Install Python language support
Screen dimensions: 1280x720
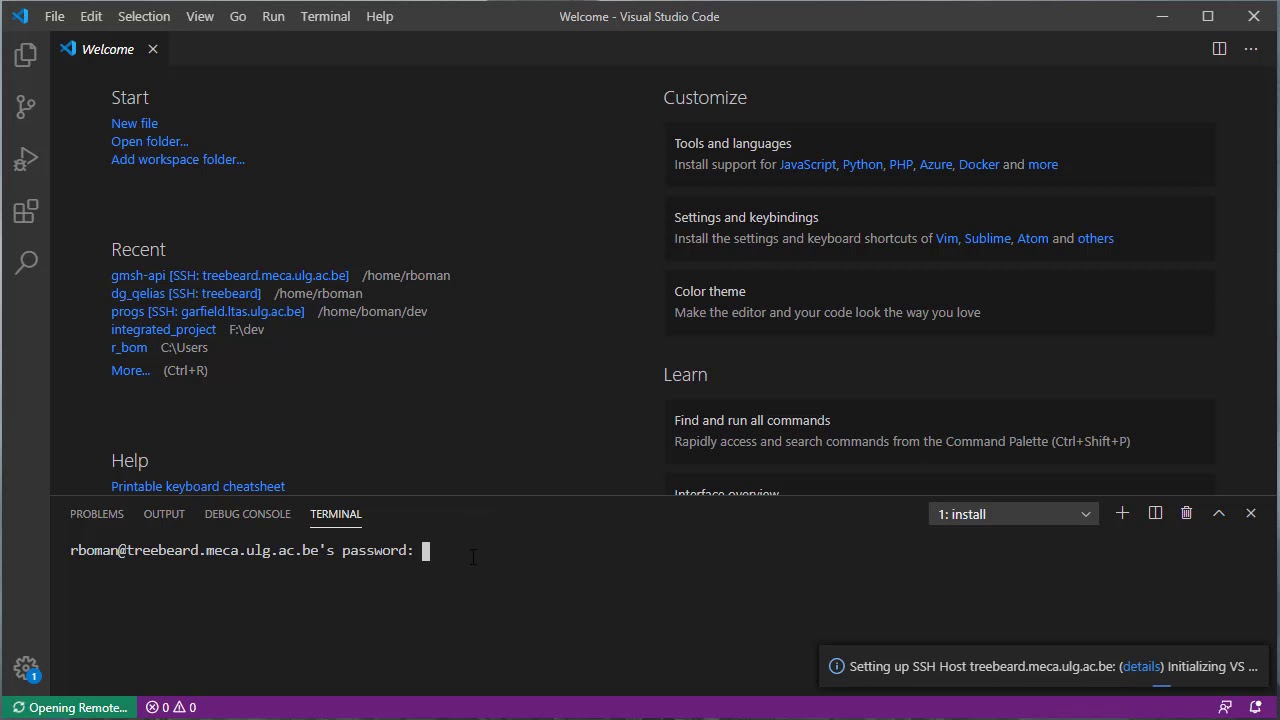coord(862,164)
